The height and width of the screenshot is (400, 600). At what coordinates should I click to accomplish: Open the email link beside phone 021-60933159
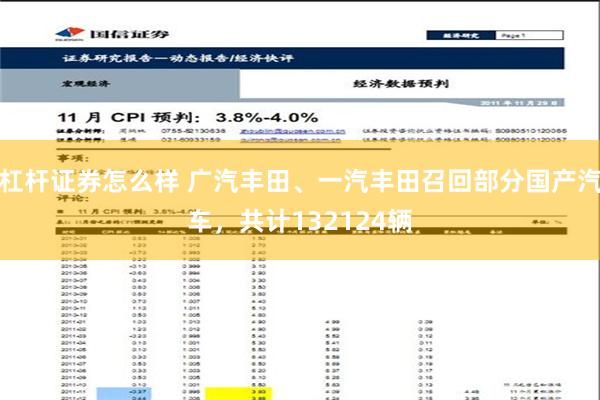tap(290, 140)
